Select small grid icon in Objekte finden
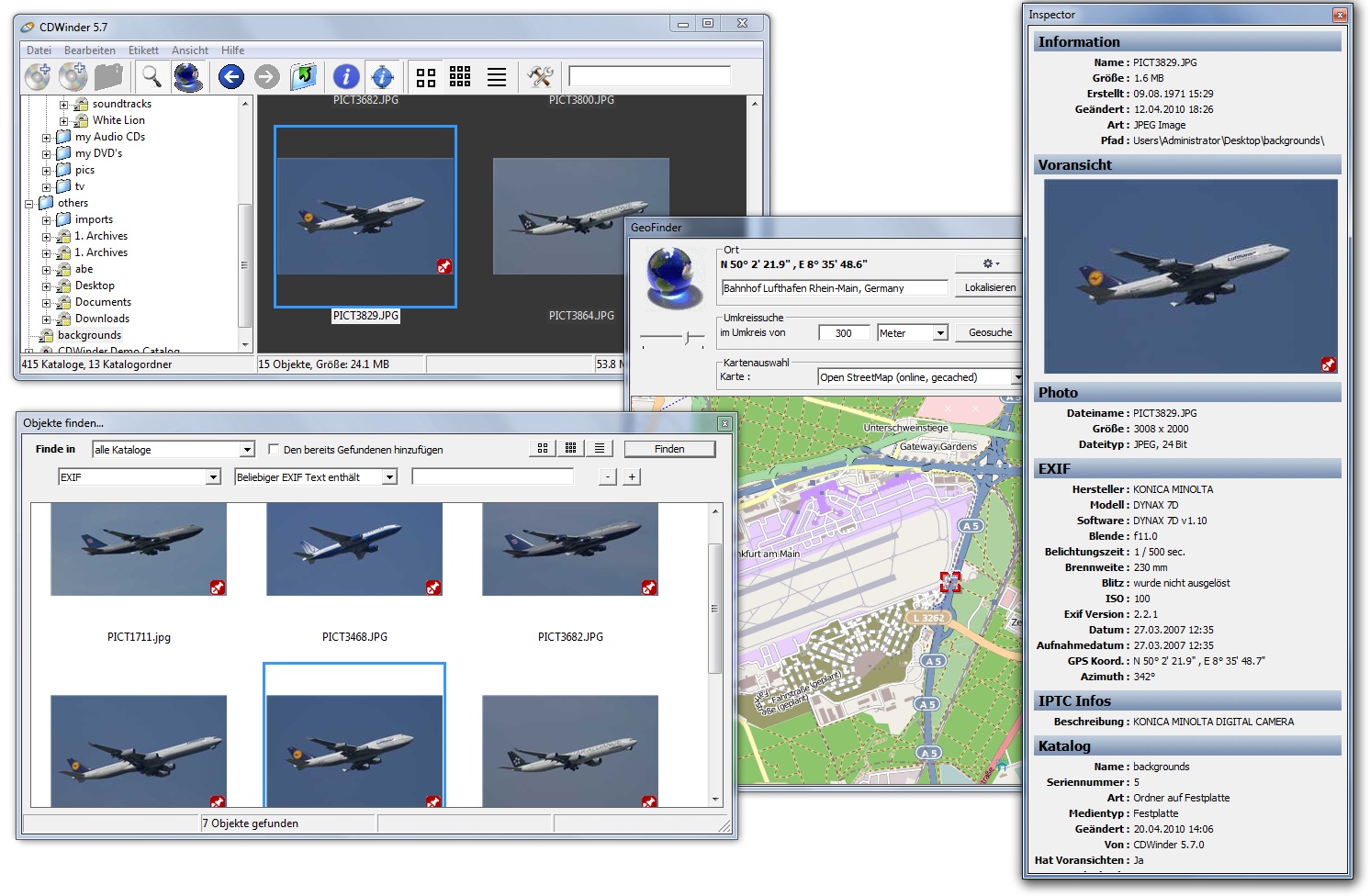This screenshot has width=1370, height=896. tap(571, 448)
